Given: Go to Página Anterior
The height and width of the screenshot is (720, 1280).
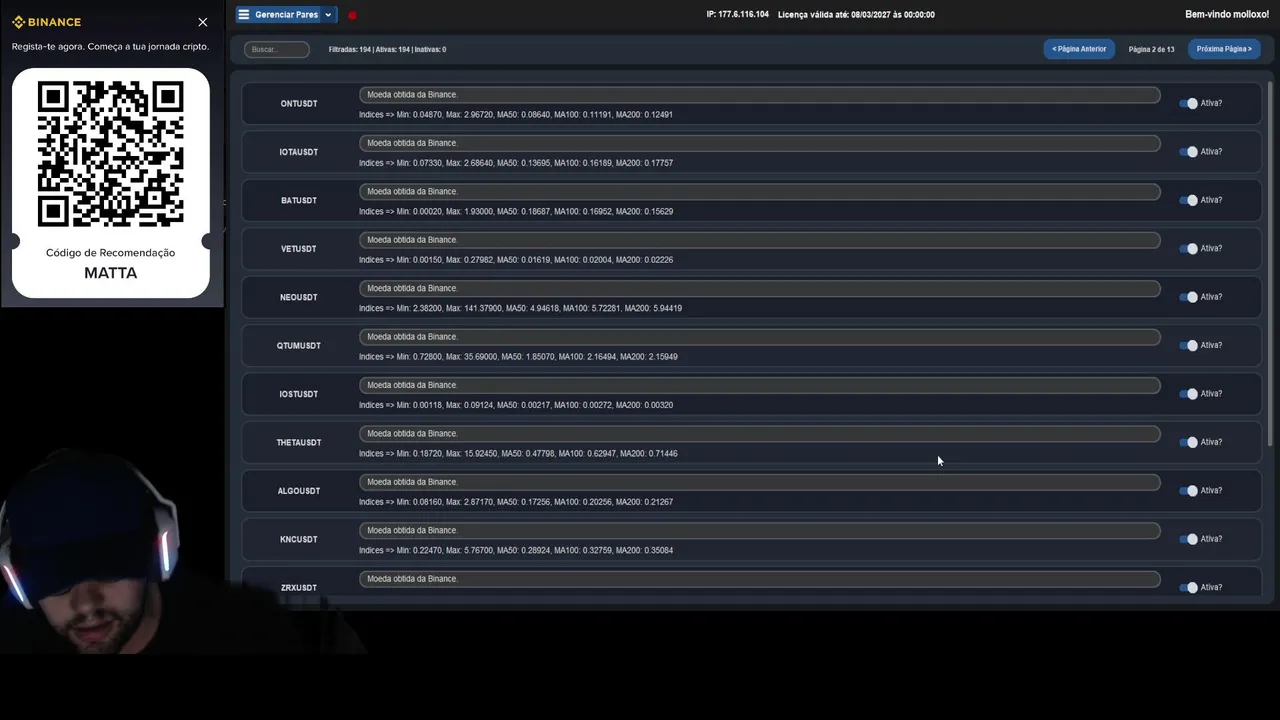Looking at the screenshot, I should click(1079, 49).
